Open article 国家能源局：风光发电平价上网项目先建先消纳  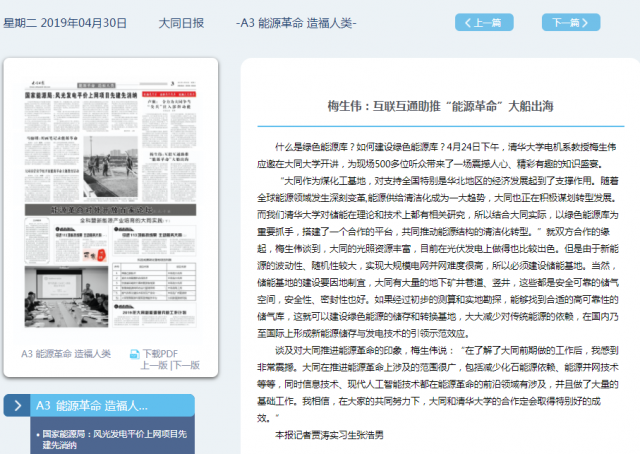point(114,439)
